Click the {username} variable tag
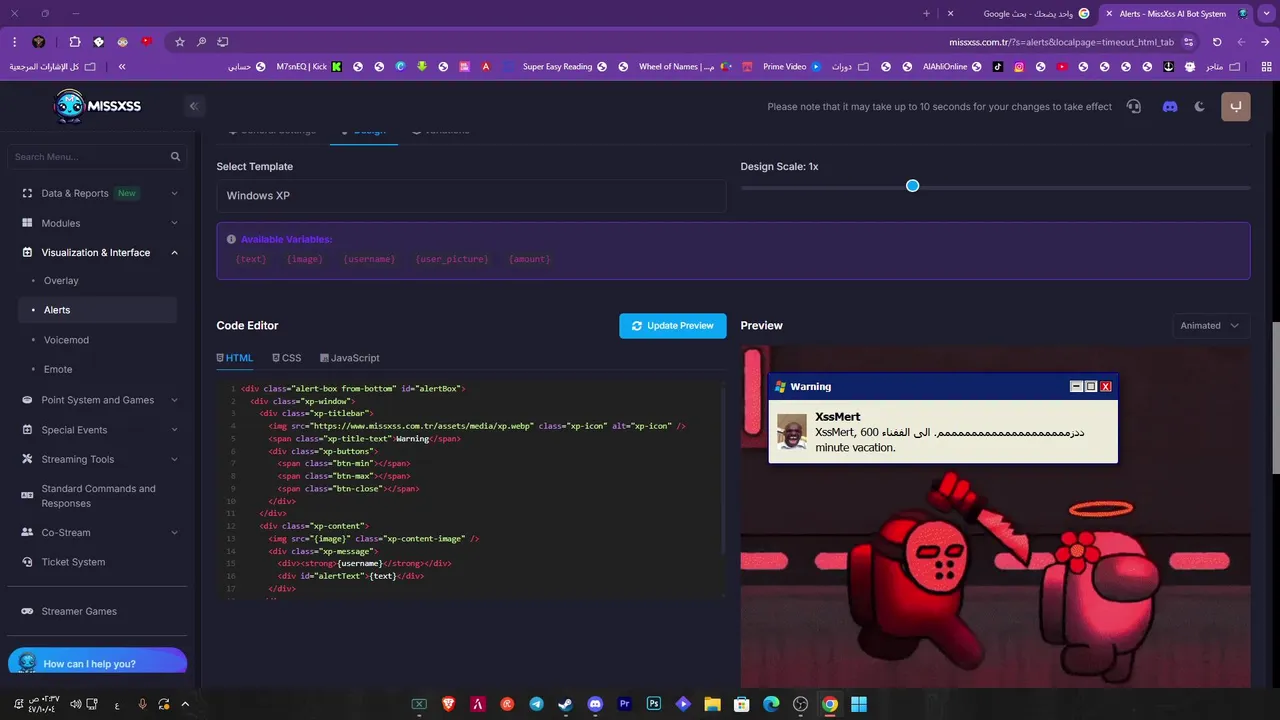Viewport: 1280px width, 720px height. (369, 259)
